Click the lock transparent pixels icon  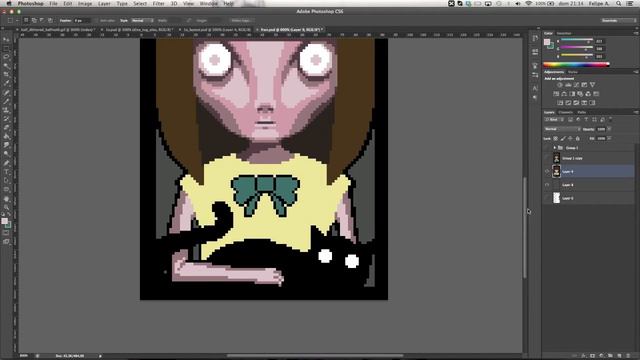tap(556, 139)
